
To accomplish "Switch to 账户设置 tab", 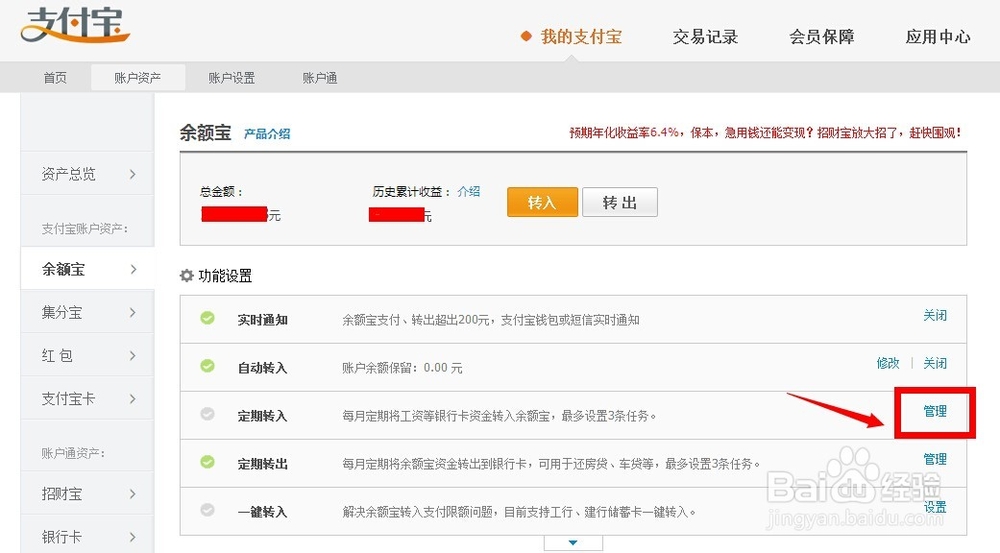I will tap(232, 78).
